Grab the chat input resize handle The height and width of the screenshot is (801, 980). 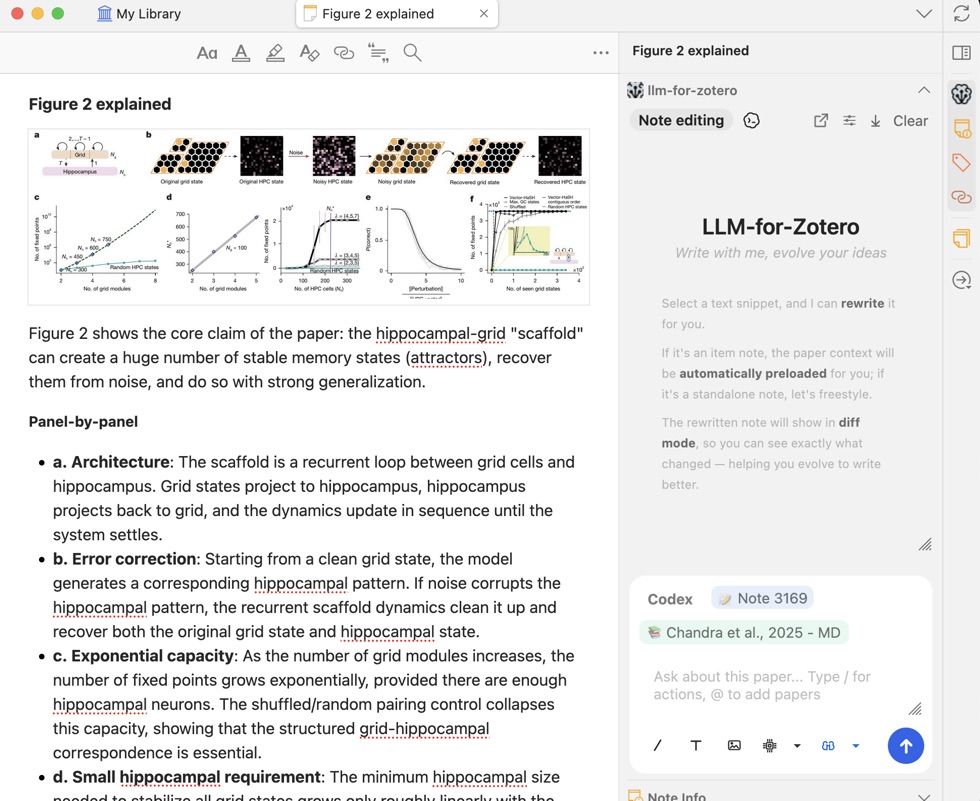(915, 709)
